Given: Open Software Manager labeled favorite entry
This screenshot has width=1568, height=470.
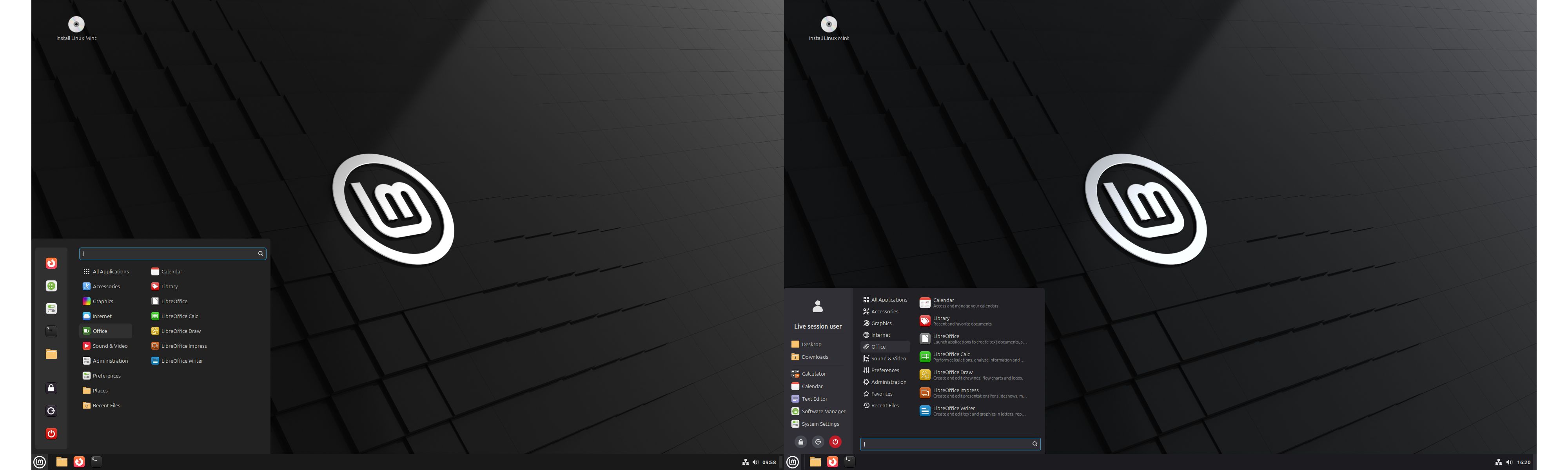Looking at the screenshot, I should click(823, 412).
